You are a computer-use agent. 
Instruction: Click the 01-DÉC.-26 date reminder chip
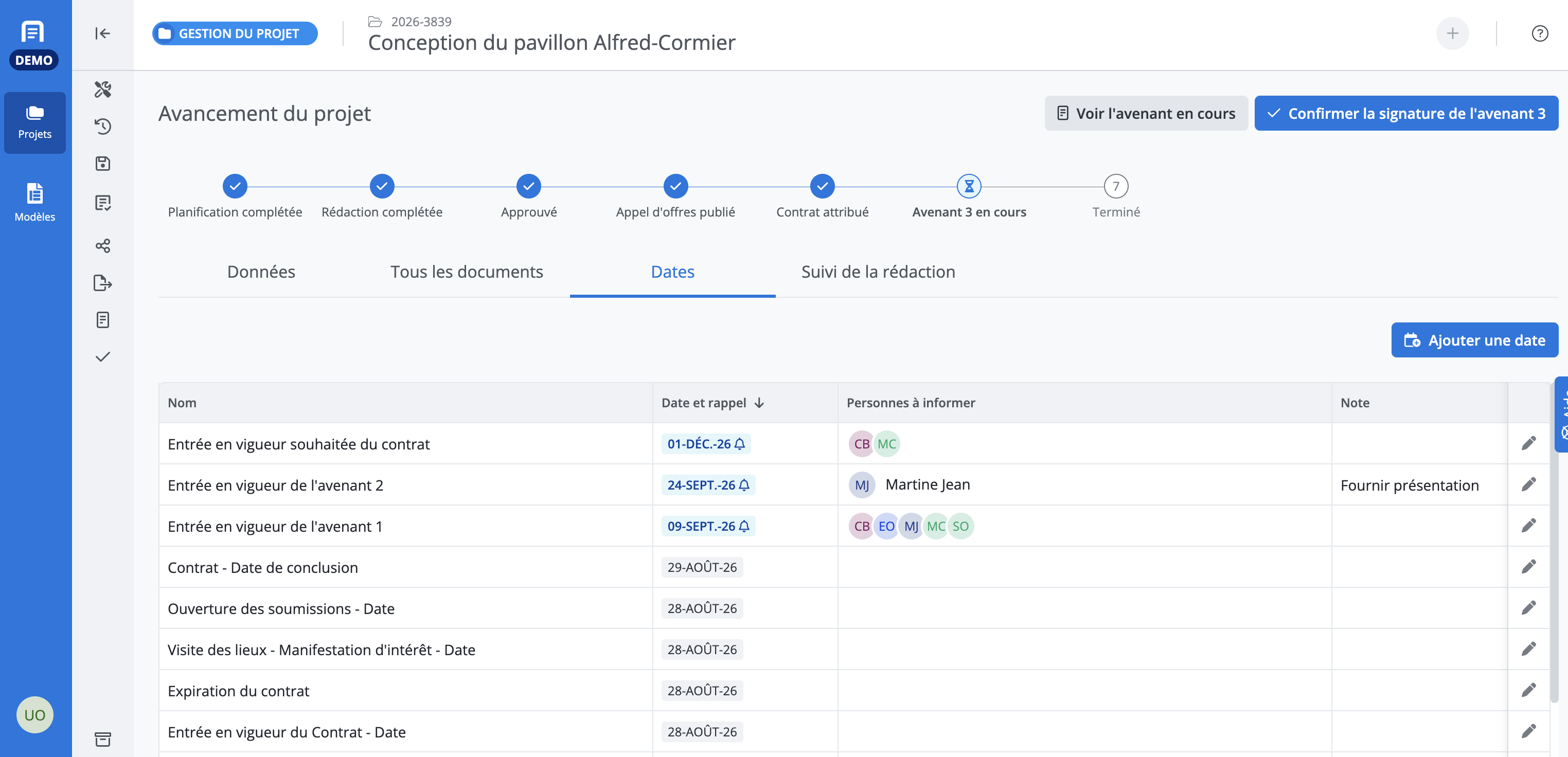(706, 444)
